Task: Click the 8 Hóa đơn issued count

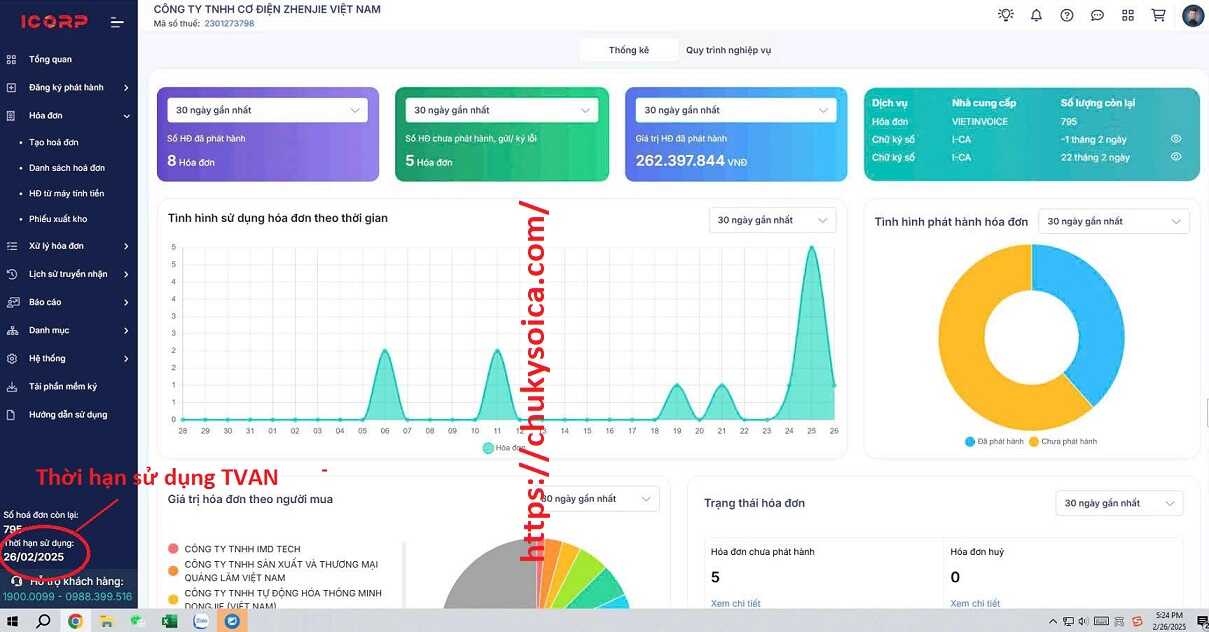Action: [x=191, y=160]
